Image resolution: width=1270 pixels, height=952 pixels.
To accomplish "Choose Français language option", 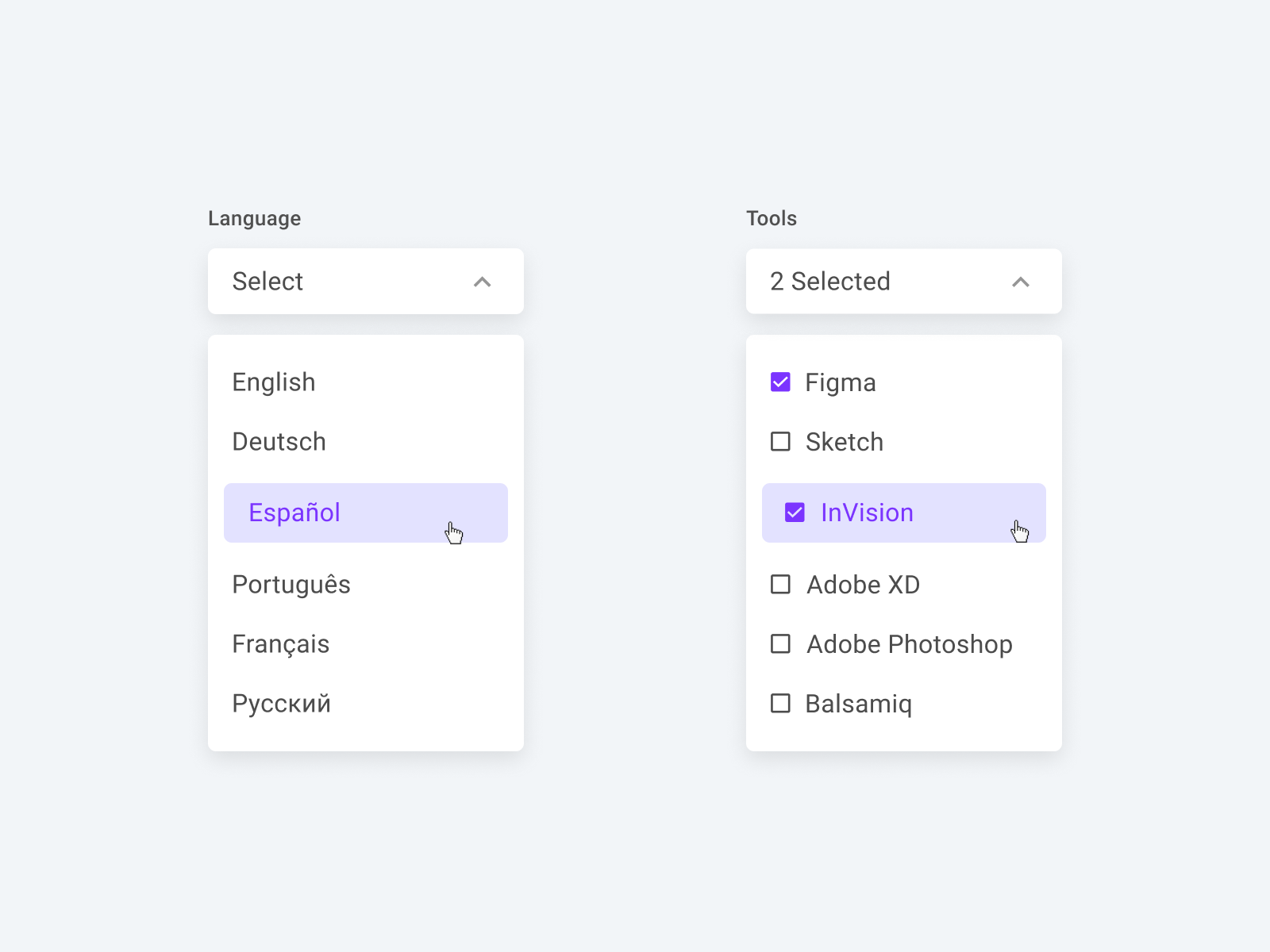I will [x=280, y=644].
